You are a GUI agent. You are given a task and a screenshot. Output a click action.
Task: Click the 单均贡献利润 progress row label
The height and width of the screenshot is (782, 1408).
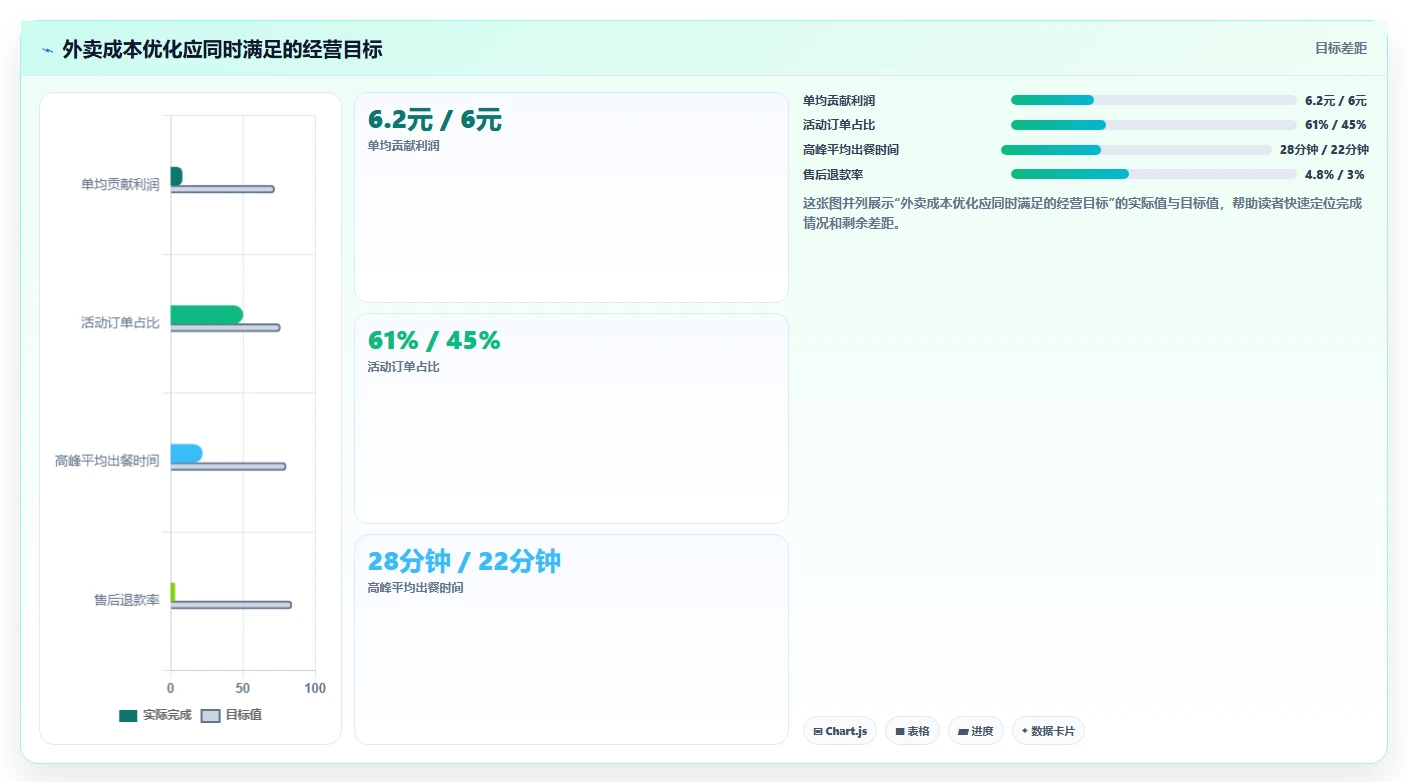coord(839,100)
